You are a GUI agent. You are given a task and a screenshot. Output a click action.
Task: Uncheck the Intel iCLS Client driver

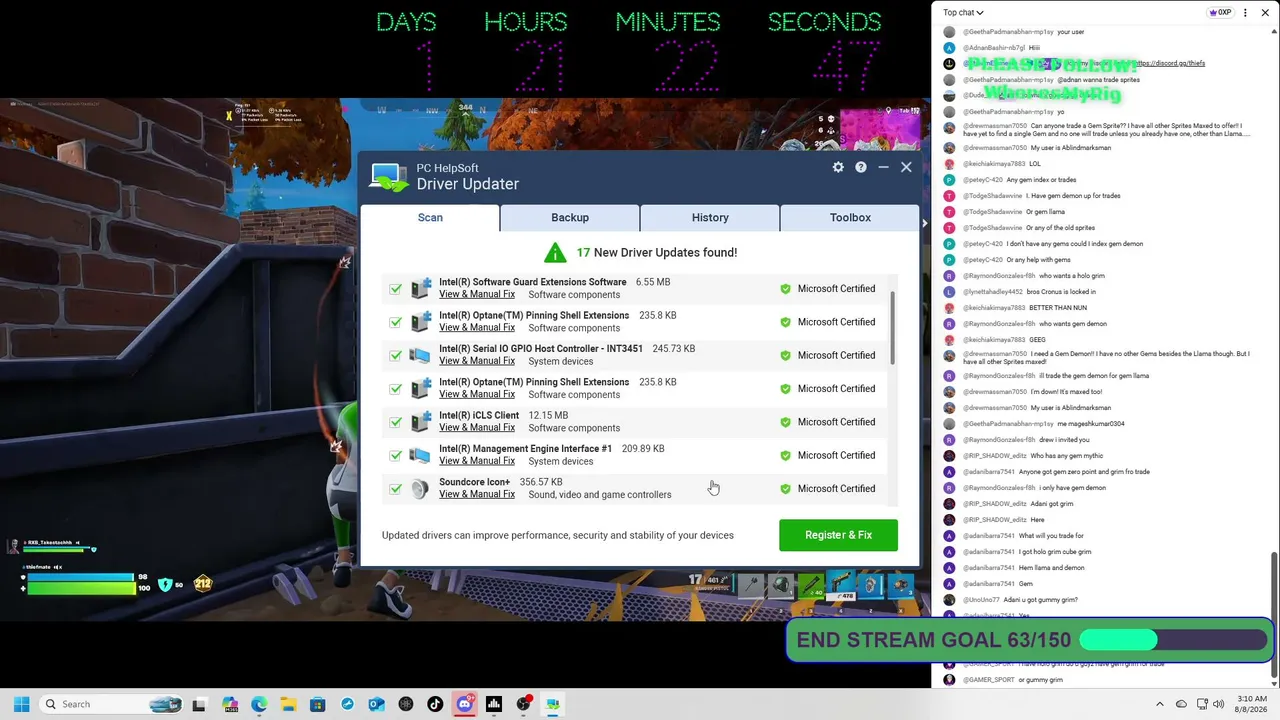396,422
